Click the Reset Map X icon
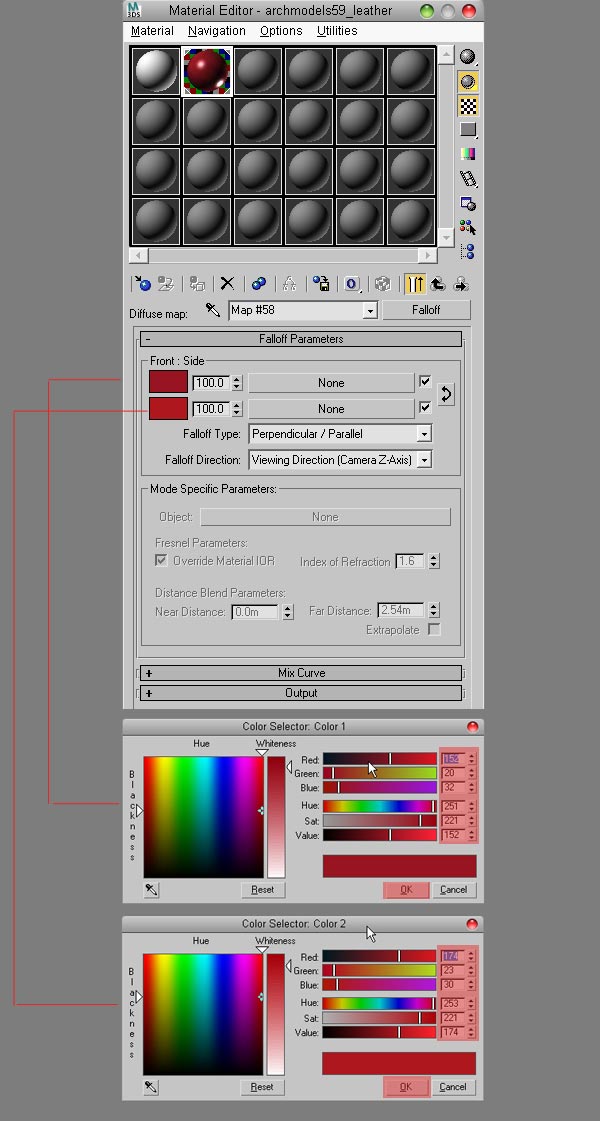This screenshot has height=1121, width=600. pos(227,284)
